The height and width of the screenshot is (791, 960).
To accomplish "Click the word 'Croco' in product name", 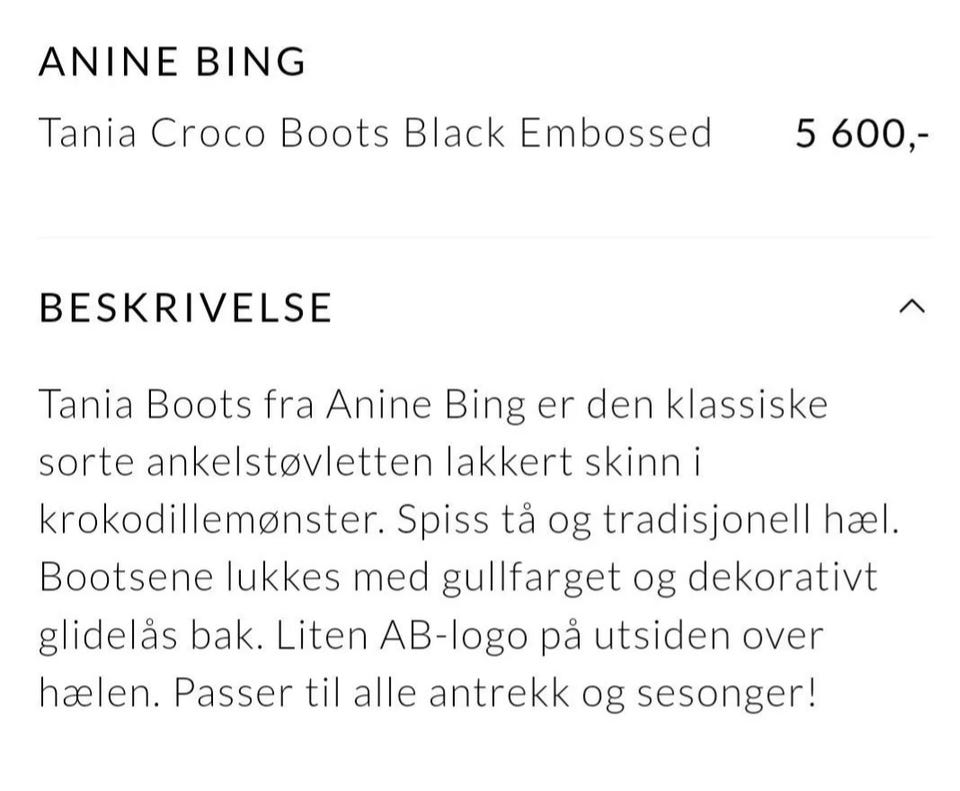I will click(208, 133).
